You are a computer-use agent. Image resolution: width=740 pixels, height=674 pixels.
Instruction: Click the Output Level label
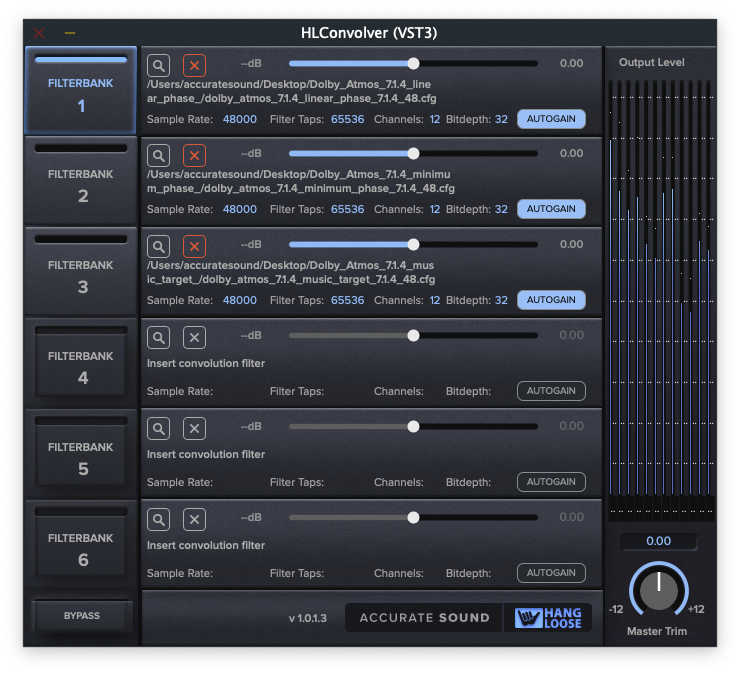(652, 62)
